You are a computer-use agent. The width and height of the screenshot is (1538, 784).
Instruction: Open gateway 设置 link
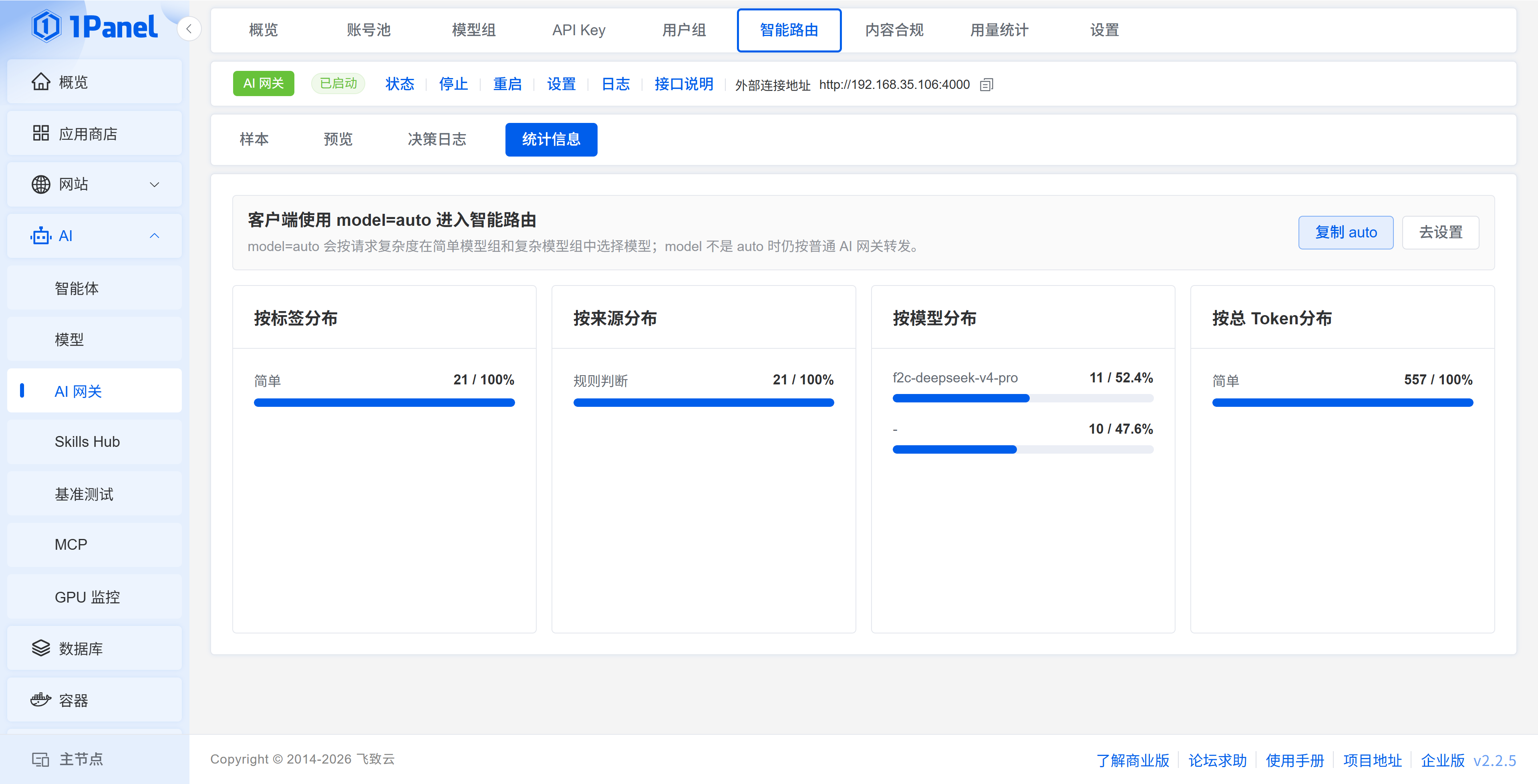(561, 84)
